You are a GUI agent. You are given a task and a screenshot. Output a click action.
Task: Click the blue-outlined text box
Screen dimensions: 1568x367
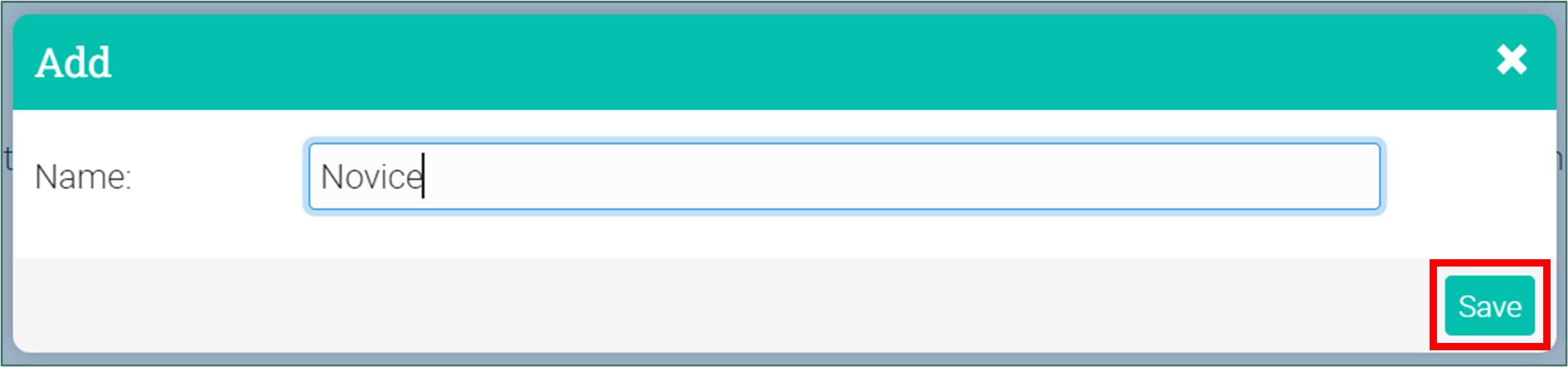844,176
